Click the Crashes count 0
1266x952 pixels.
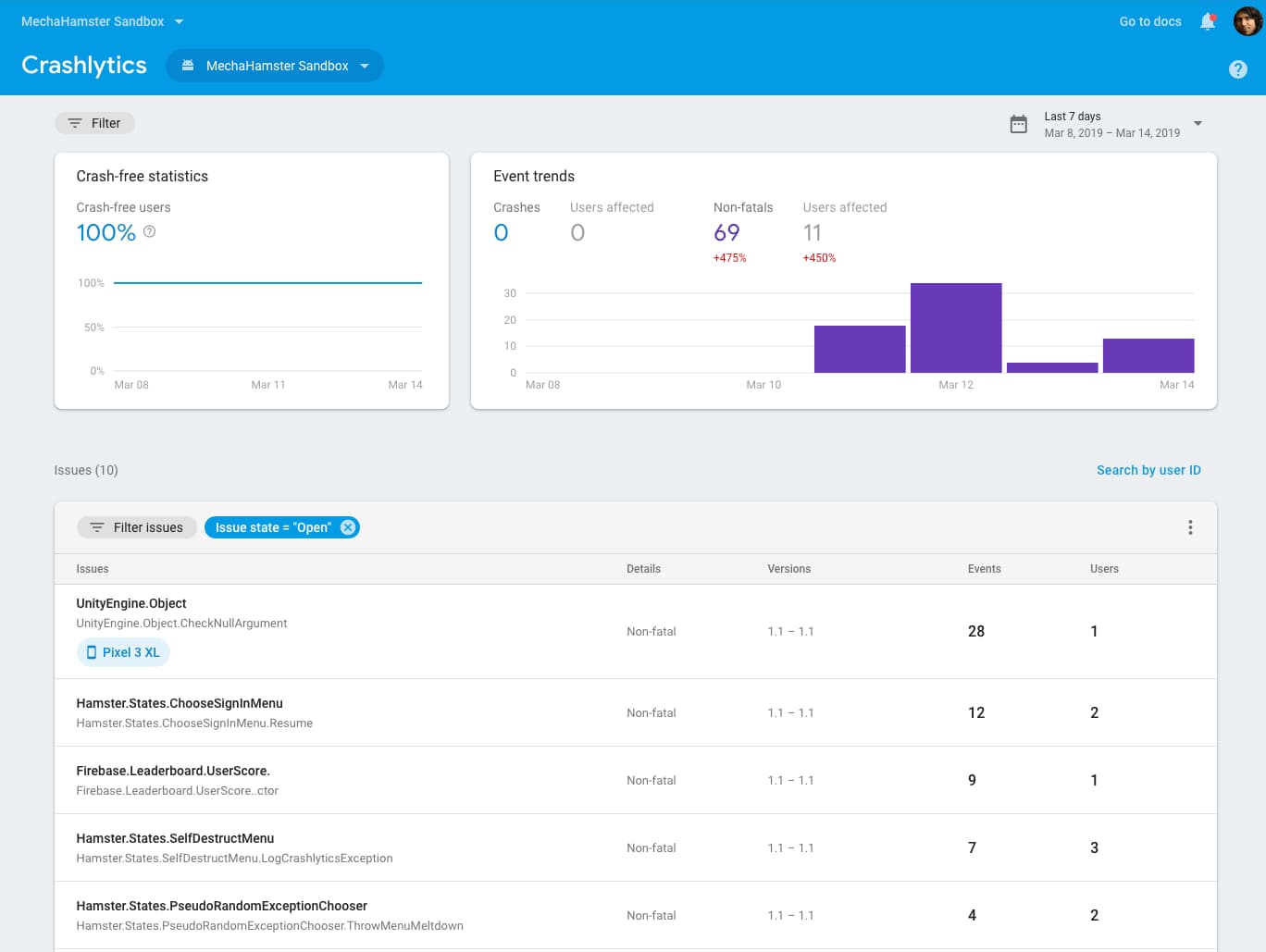point(501,232)
